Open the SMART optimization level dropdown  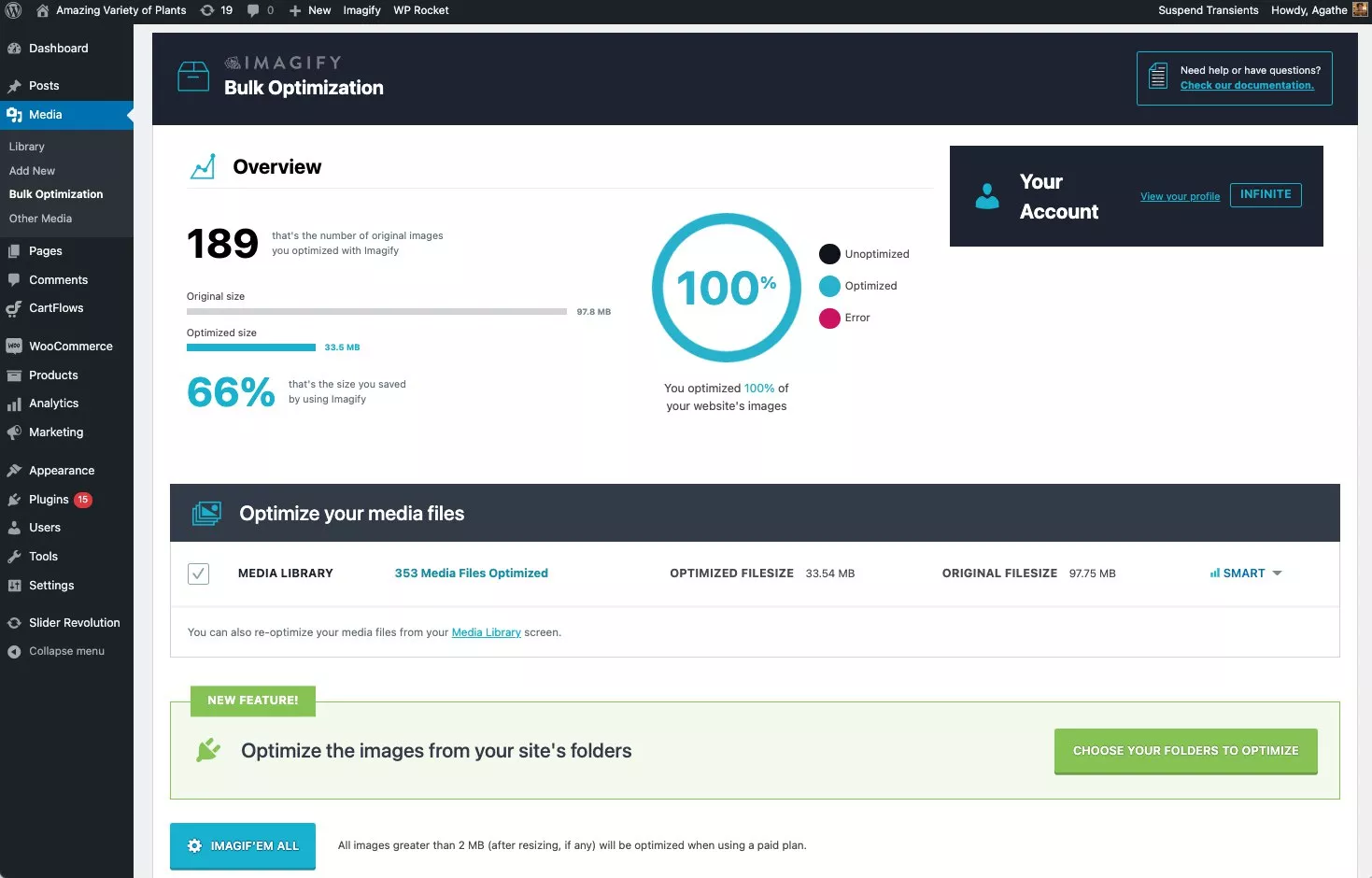(x=1245, y=573)
